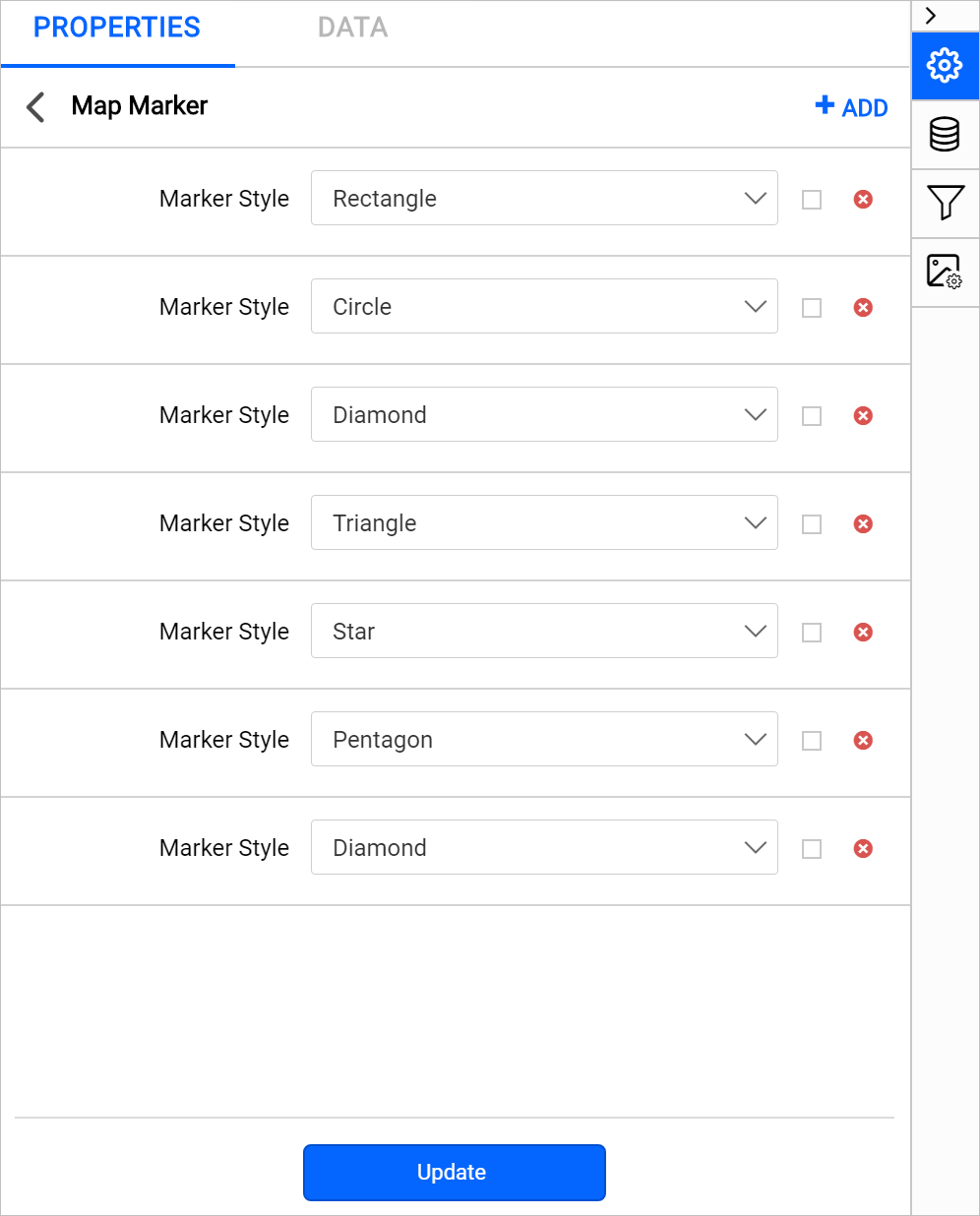Image resolution: width=980 pixels, height=1216 pixels.
Task: Delete the Star marker style row
Action: [863, 632]
